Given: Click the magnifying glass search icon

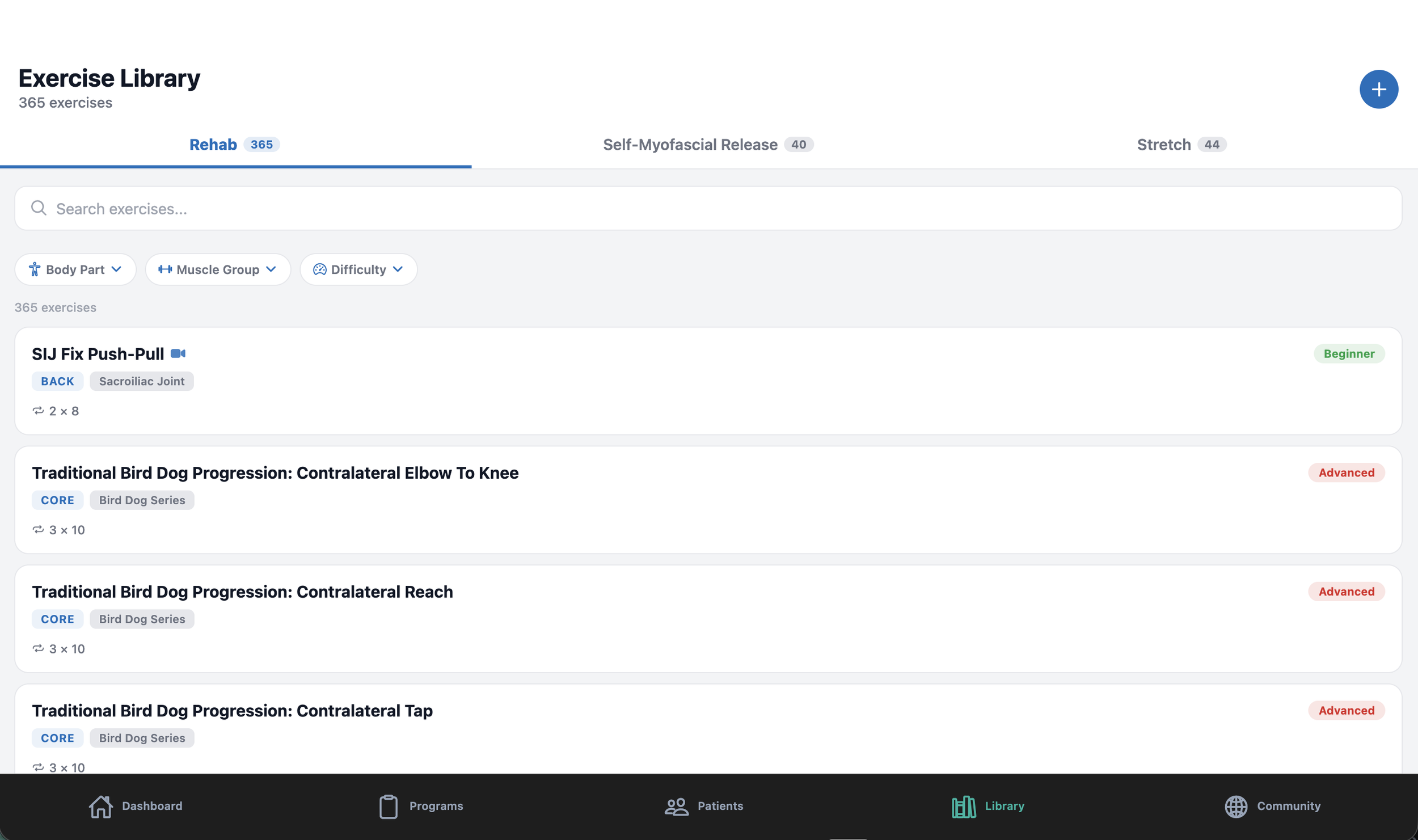Looking at the screenshot, I should 39,208.
